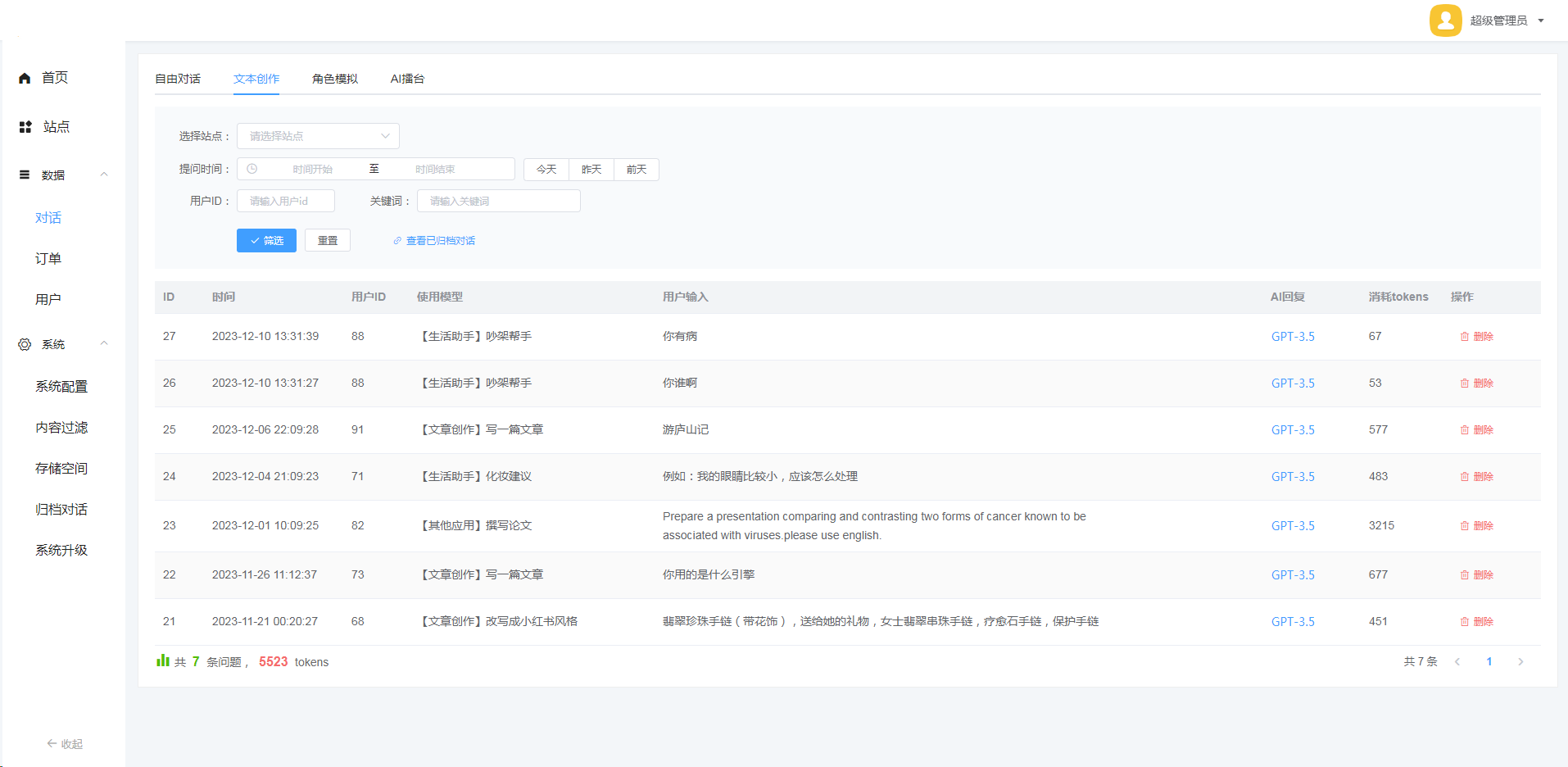Click the 数据 list icon

(25, 175)
